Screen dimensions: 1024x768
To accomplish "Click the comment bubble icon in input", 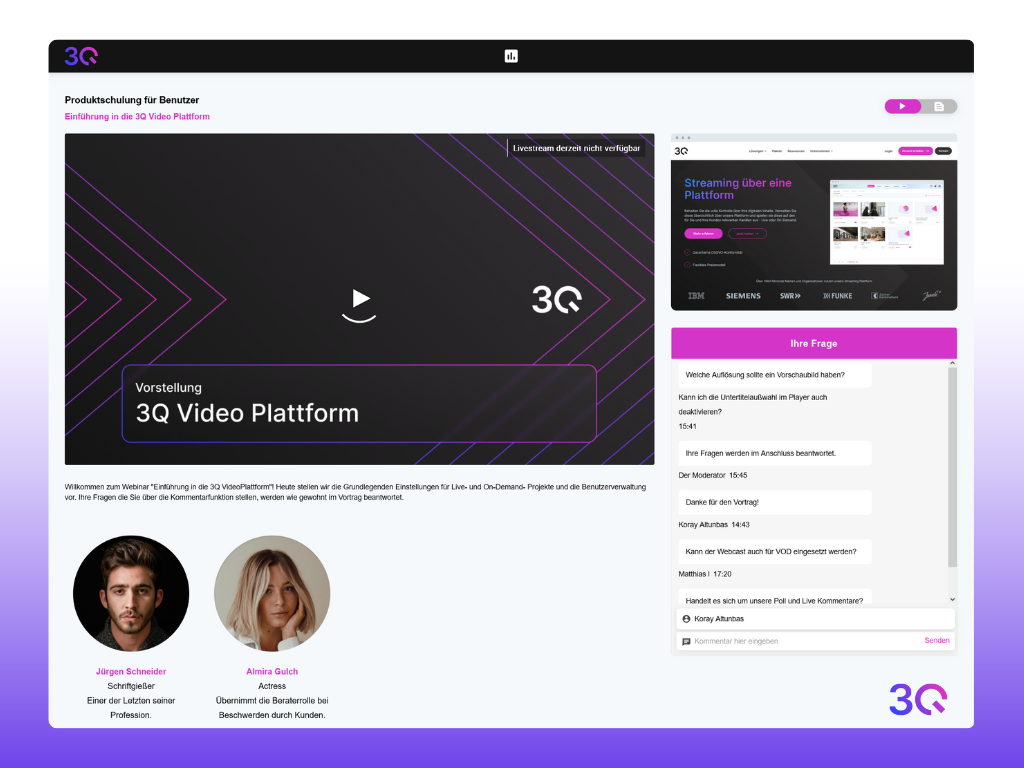I will click(686, 641).
